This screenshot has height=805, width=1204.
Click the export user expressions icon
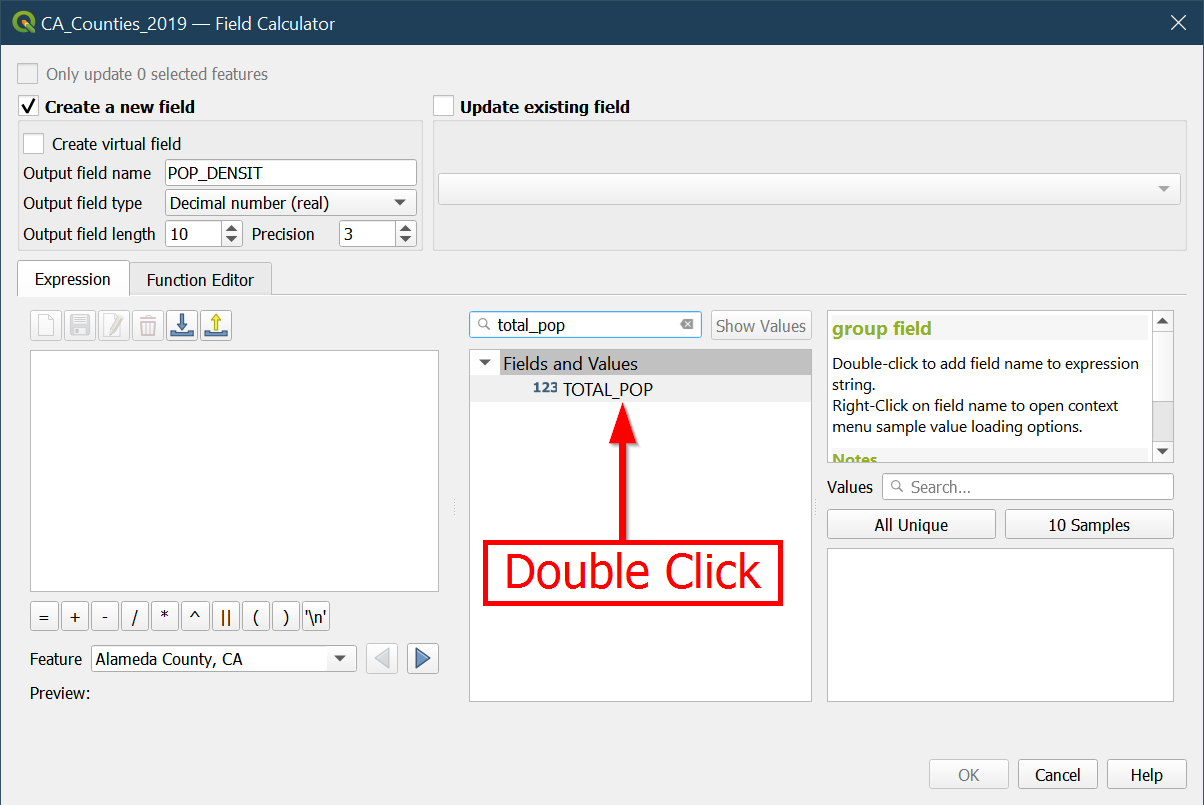[x=216, y=325]
